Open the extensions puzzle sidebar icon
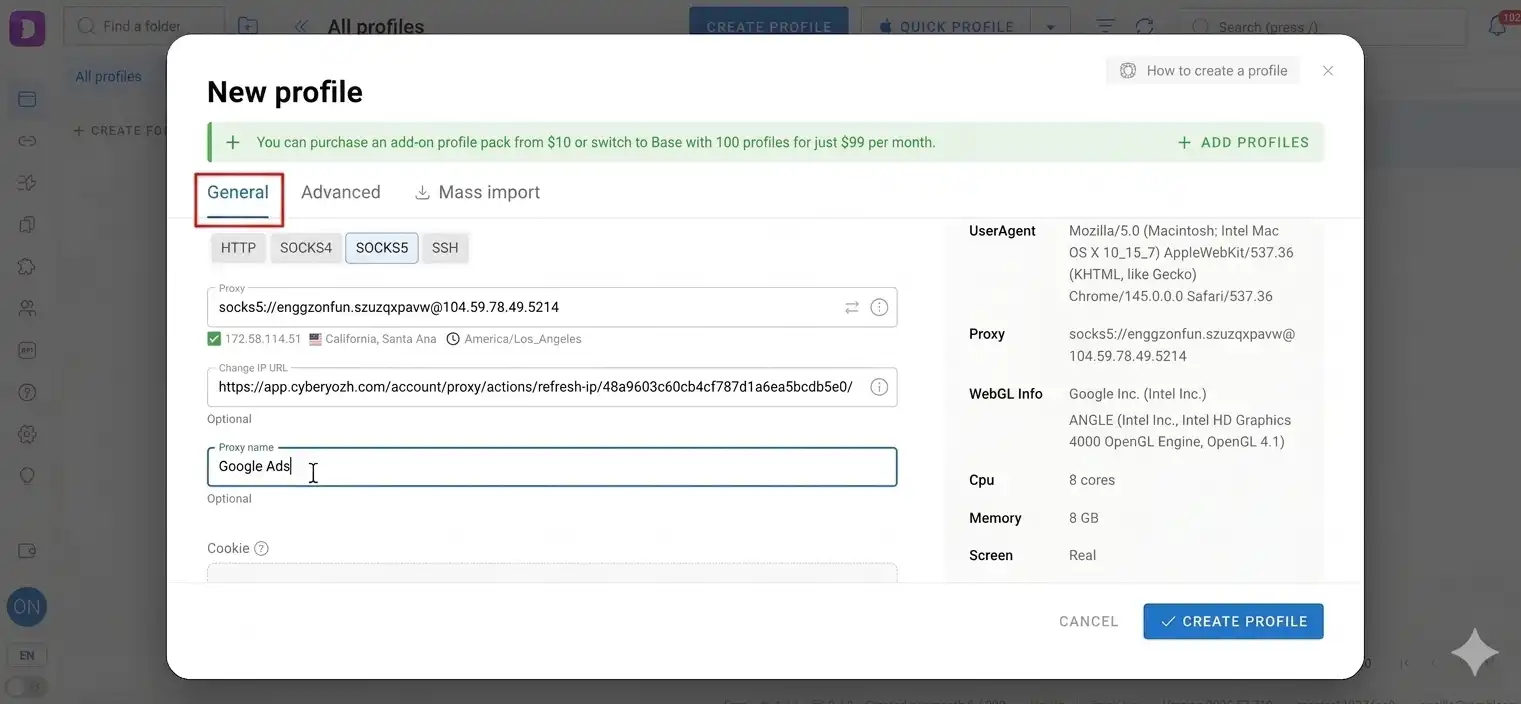This screenshot has width=1521, height=704. click(27, 267)
